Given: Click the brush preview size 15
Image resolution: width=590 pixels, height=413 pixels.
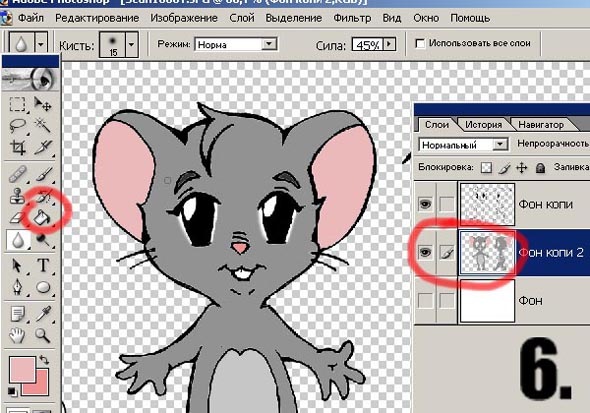Looking at the screenshot, I should click(x=113, y=45).
